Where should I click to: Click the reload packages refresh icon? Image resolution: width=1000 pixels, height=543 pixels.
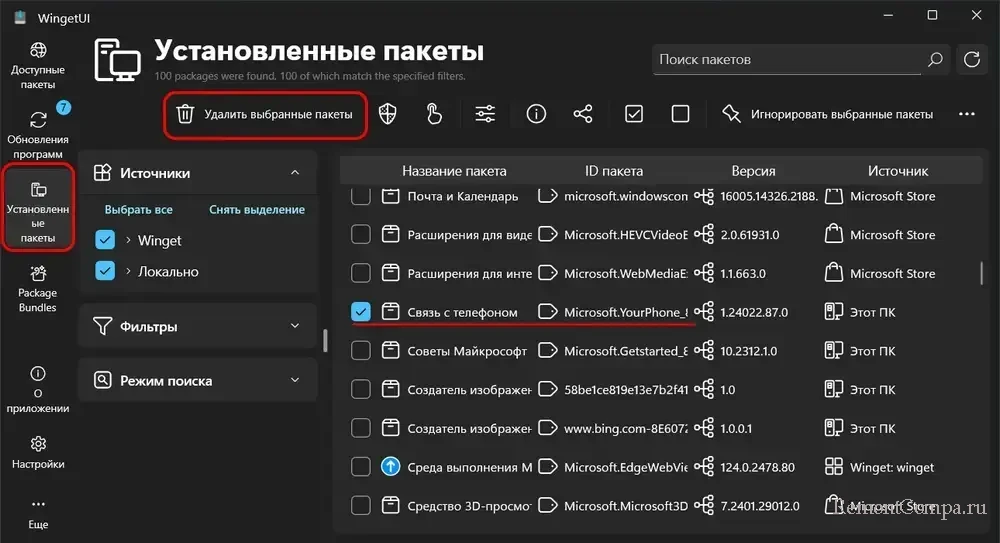971,60
